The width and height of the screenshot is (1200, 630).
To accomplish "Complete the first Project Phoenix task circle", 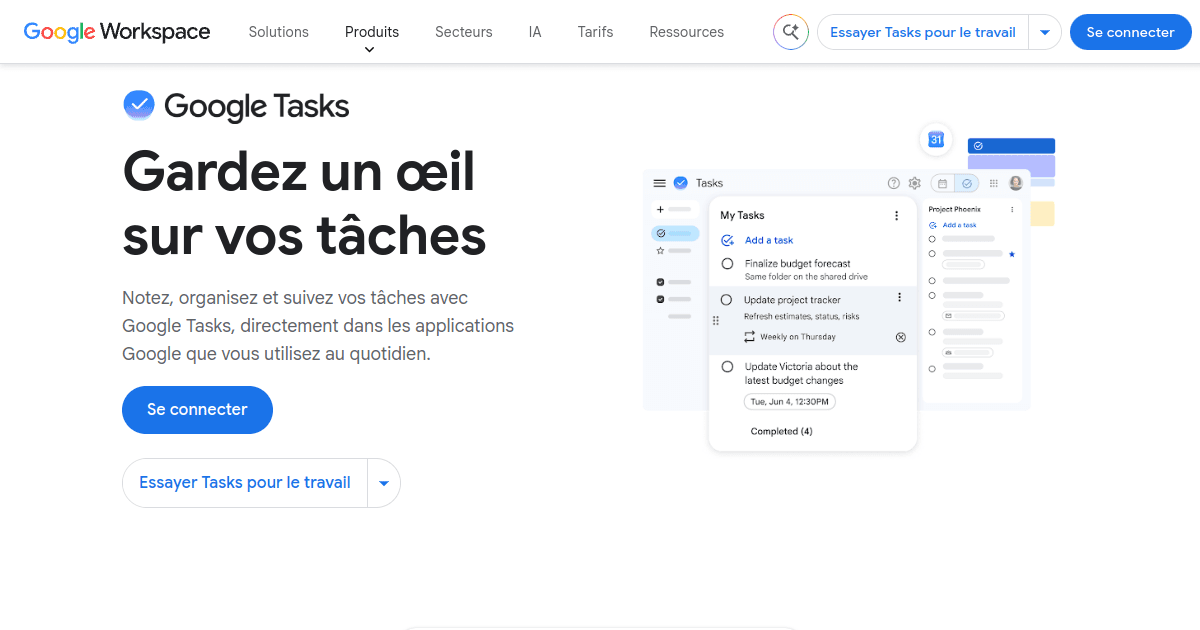I will click(x=932, y=239).
